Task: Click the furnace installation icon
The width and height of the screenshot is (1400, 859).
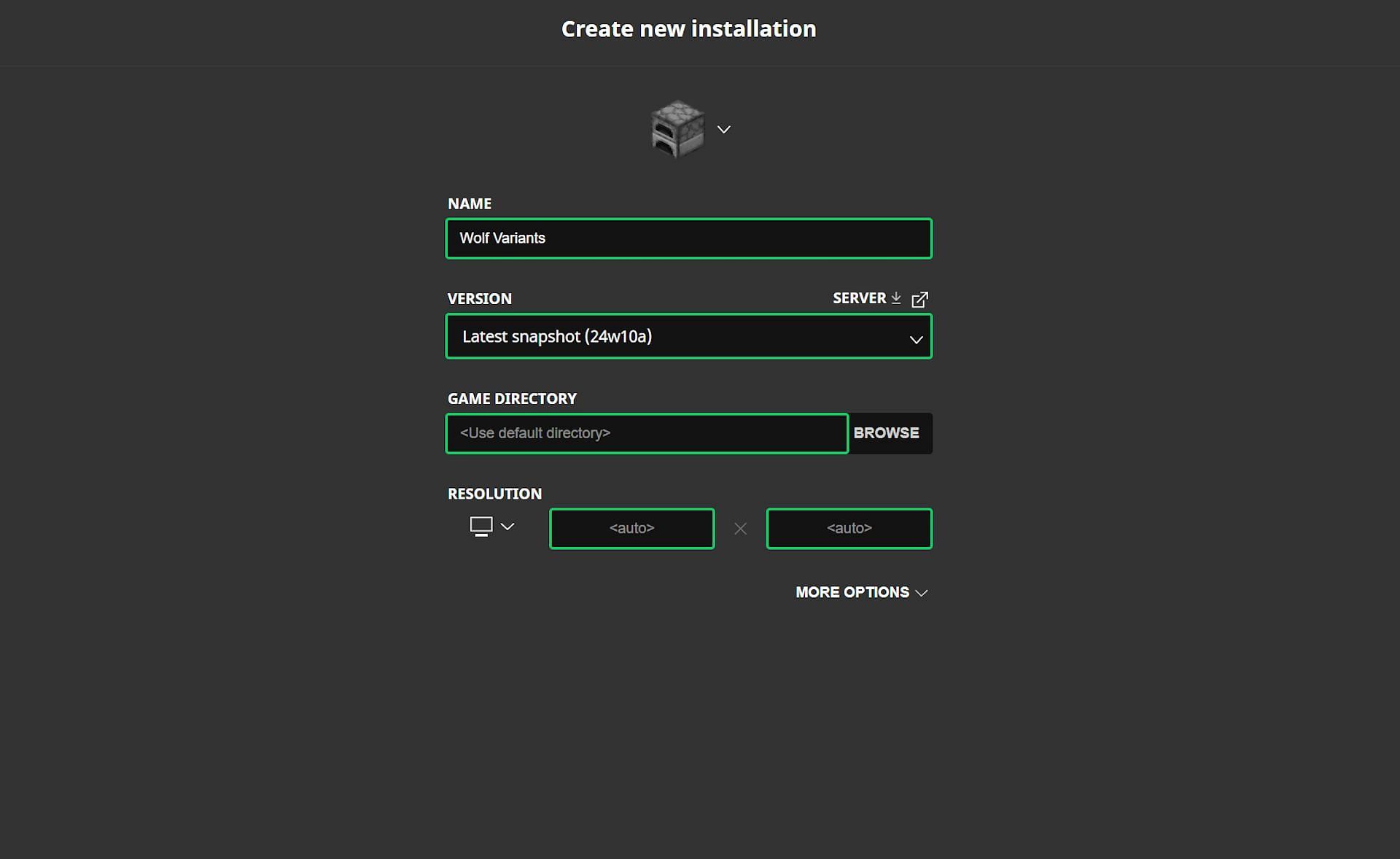Action: pyautogui.click(x=677, y=129)
